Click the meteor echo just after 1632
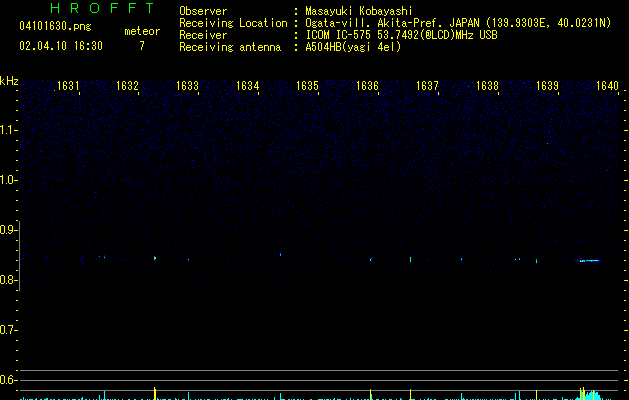Image resolution: width=629 pixels, height=400 pixels. tap(155, 258)
